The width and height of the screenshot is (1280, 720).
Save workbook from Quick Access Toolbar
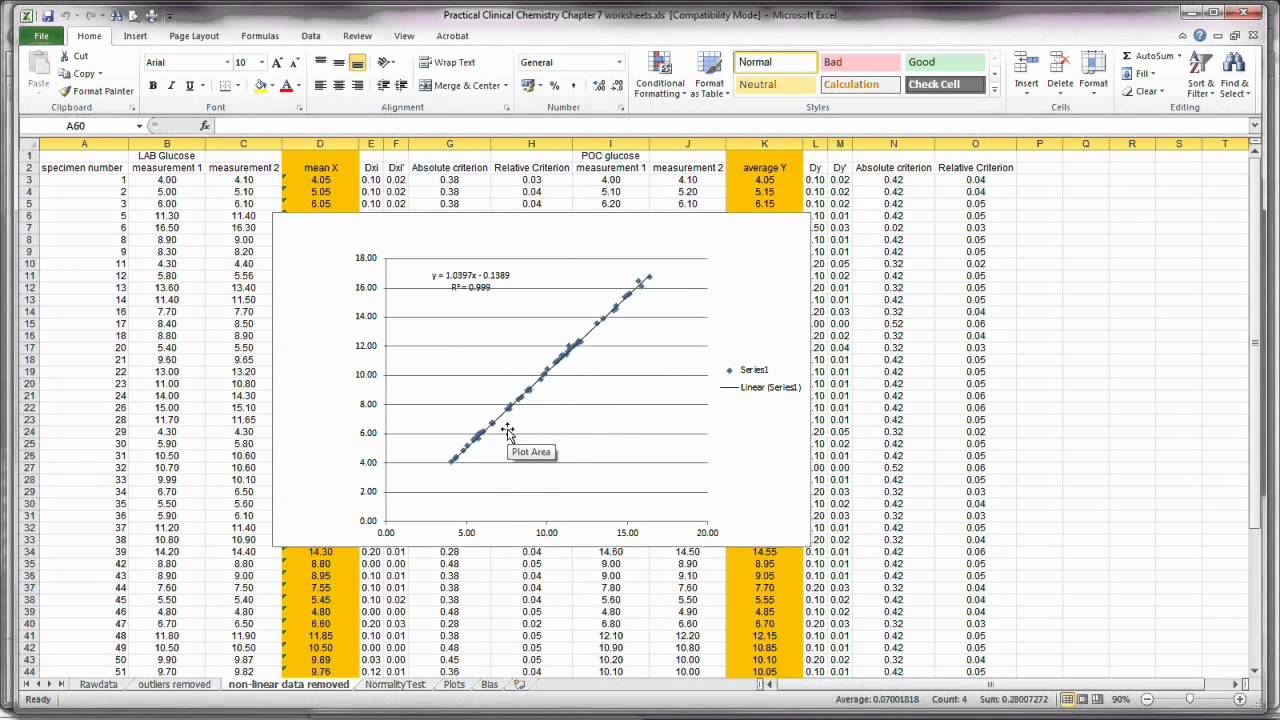[x=47, y=16]
